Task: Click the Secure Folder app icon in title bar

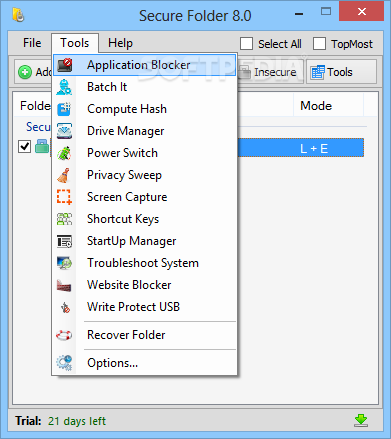Action: tap(18, 15)
